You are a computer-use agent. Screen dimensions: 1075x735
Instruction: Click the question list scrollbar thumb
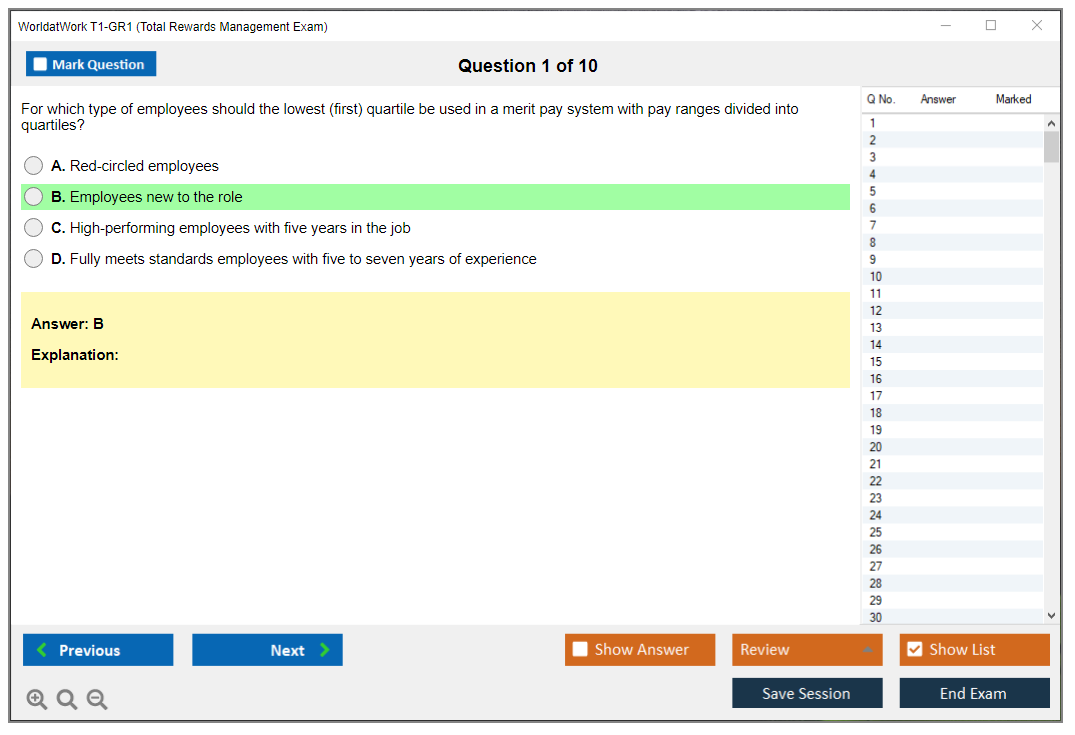[x=1050, y=147]
